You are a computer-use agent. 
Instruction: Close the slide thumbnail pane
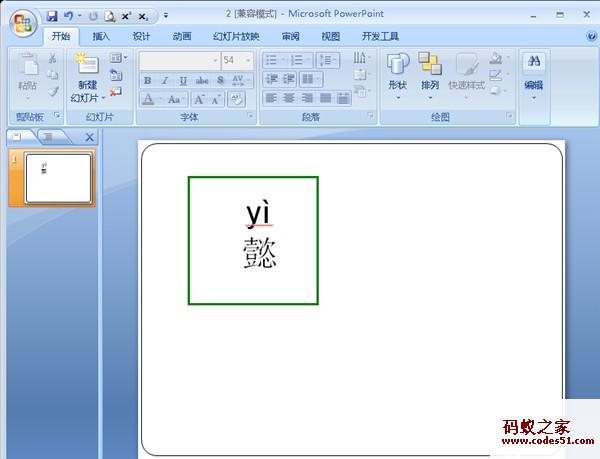89,137
